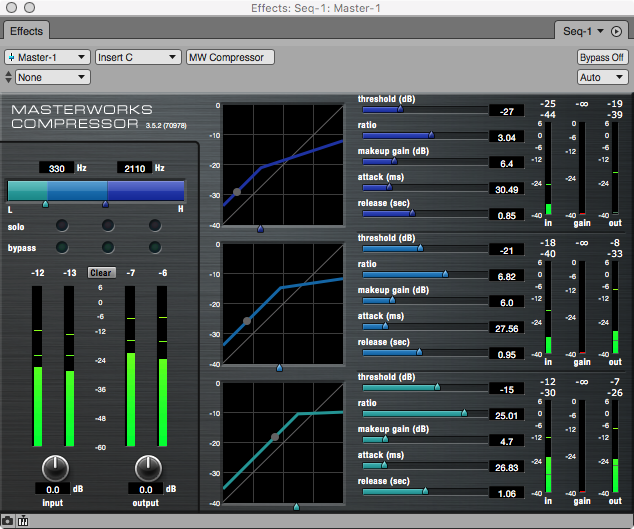
Task: Click the high band threshold marker under top graph
Action: (260, 229)
